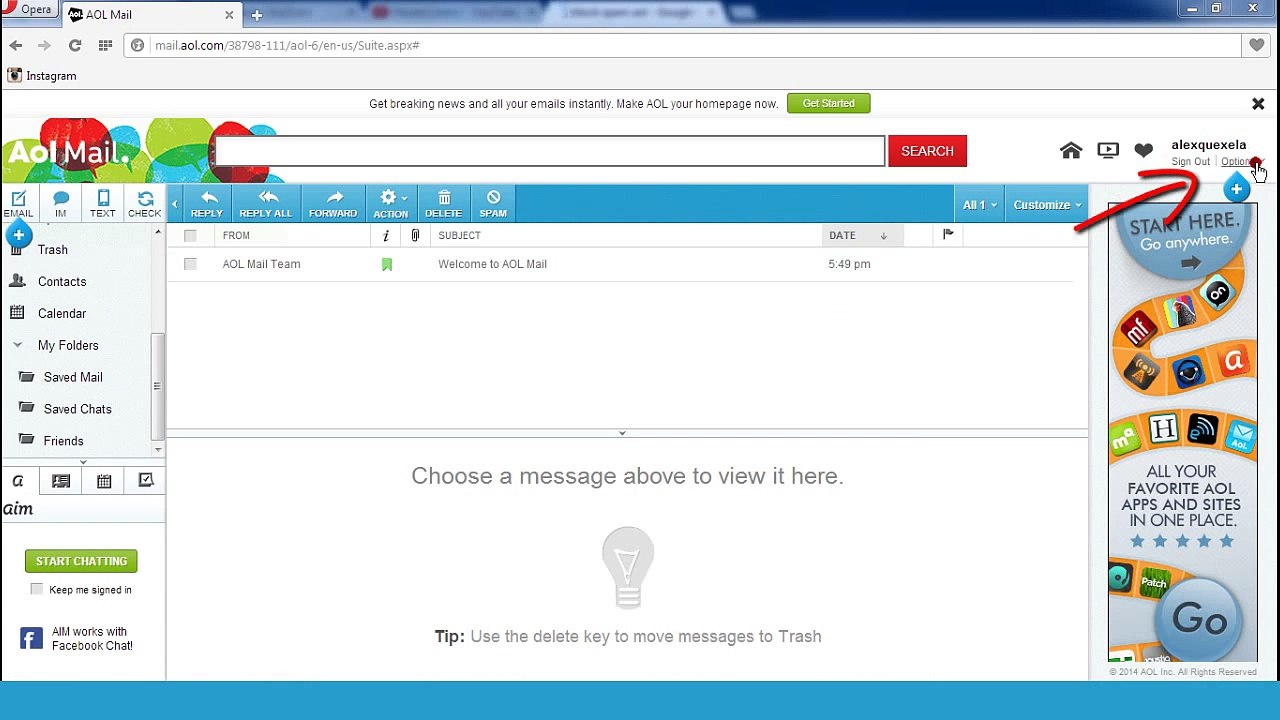This screenshot has width=1280, height=720.
Task: Open the video player icon in the header
Action: (1108, 150)
